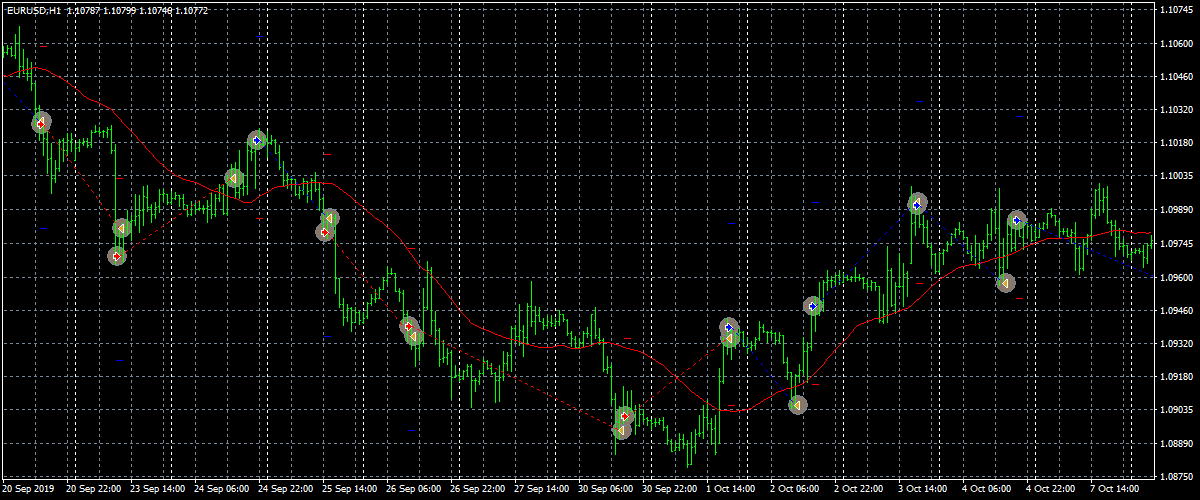
Task: Click the blue buy arrow at the 24 Sep 22:00 peak
Action: [257, 141]
